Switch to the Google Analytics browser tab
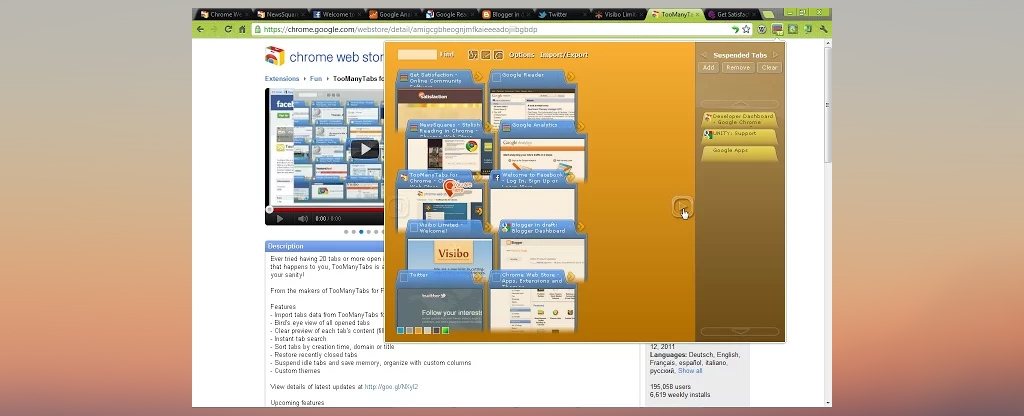 point(392,14)
